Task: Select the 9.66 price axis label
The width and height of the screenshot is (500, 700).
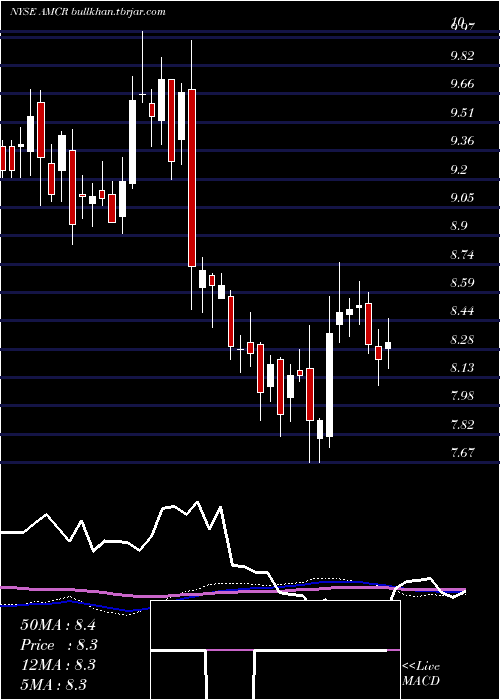Action: [463, 84]
